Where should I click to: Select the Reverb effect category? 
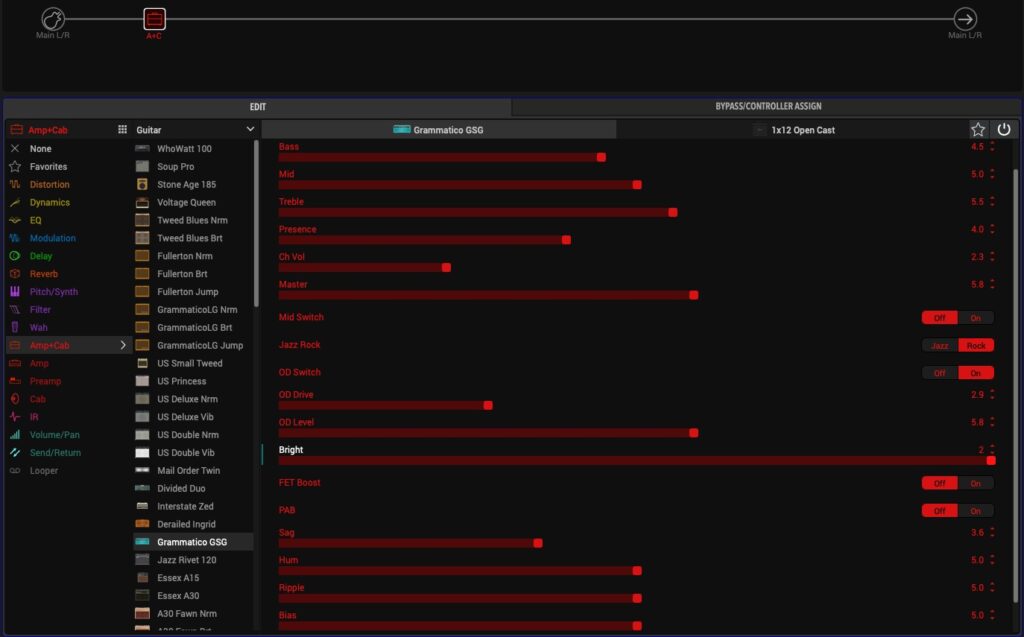[44, 274]
